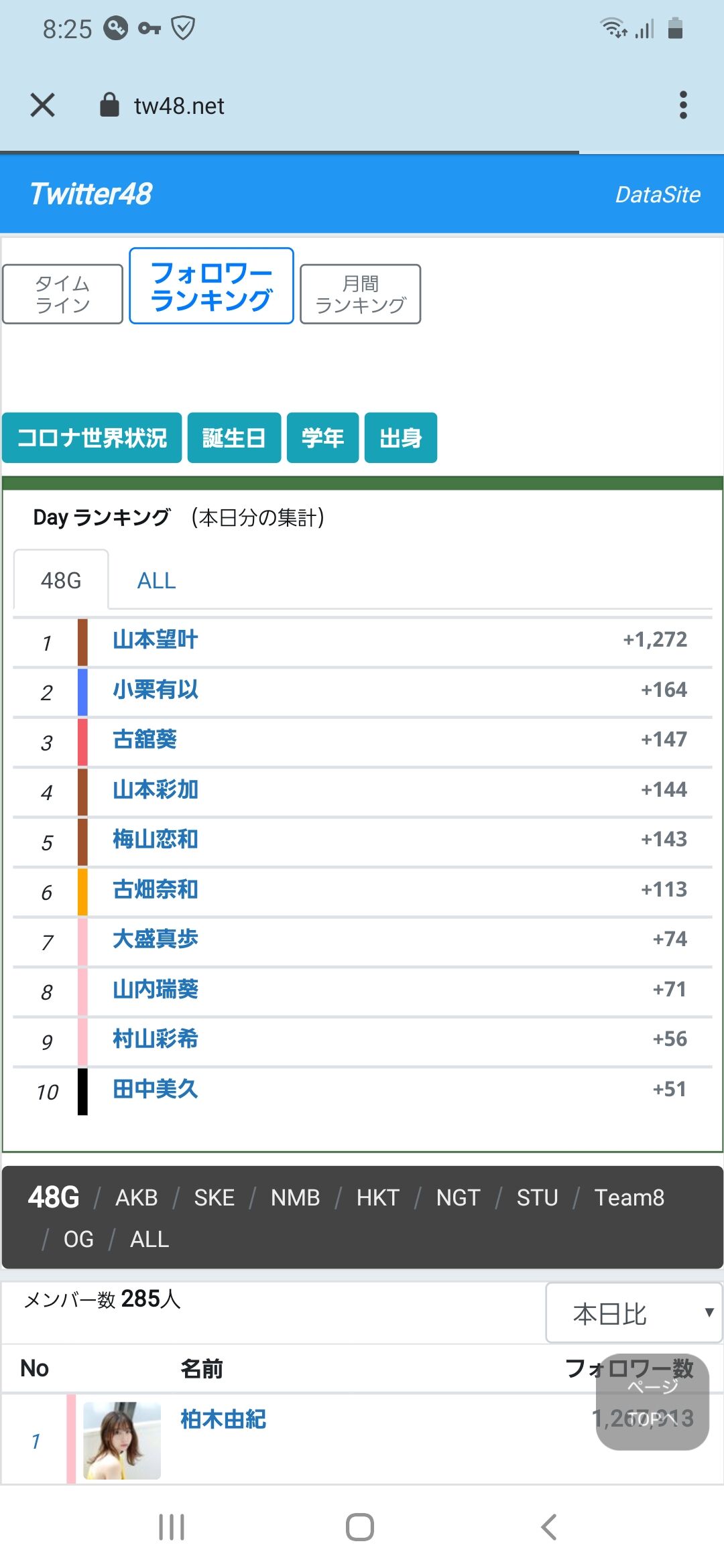The height and width of the screenshot is (1568, 724).
Task: Open 柏木由紀 profile photo thumbnail
Action: click(x=122, y=1440)
